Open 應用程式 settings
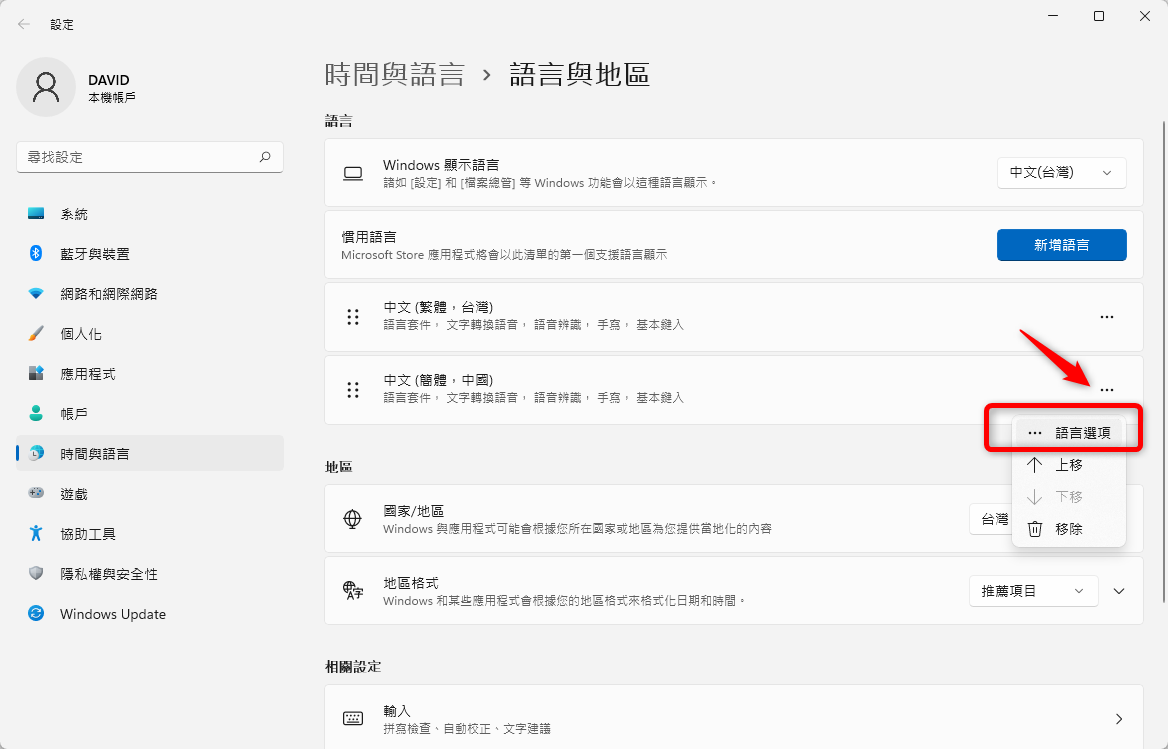This screenshot has width=1168, height=749. pyautogui.click(x=150, y=374)
